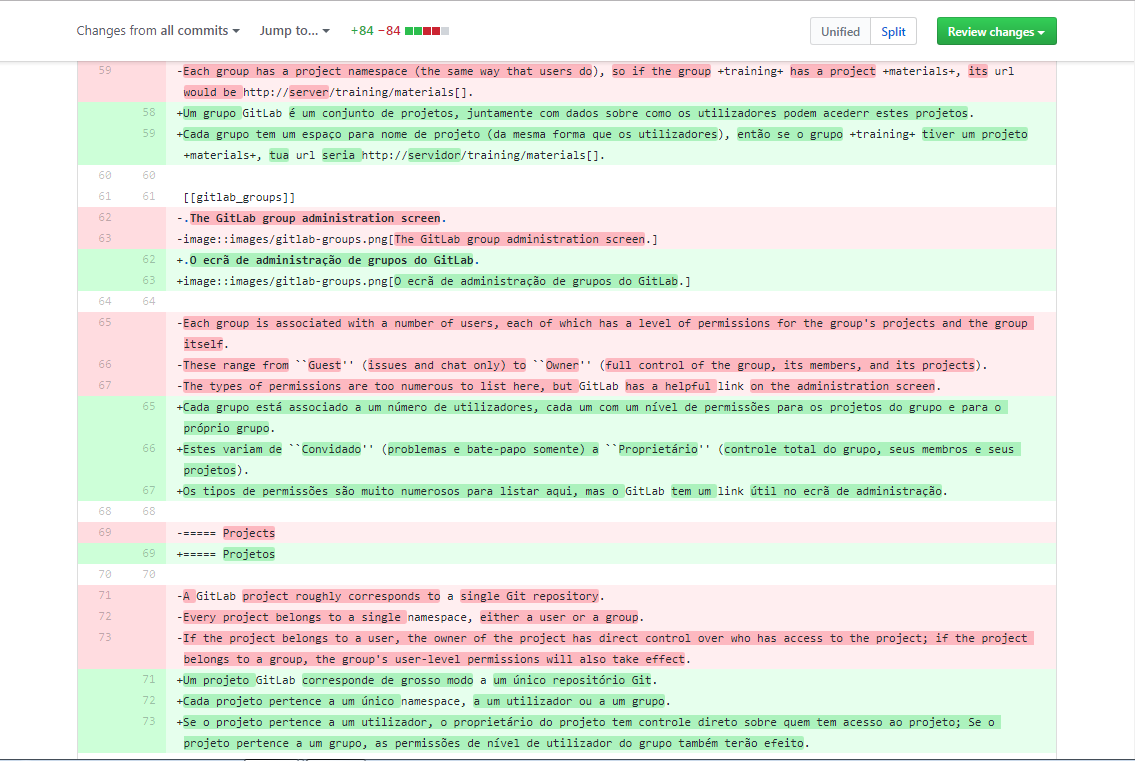Click old line number 69 beside 'Projects'
The image size is (1135, 761).
[x=105, y=532]
